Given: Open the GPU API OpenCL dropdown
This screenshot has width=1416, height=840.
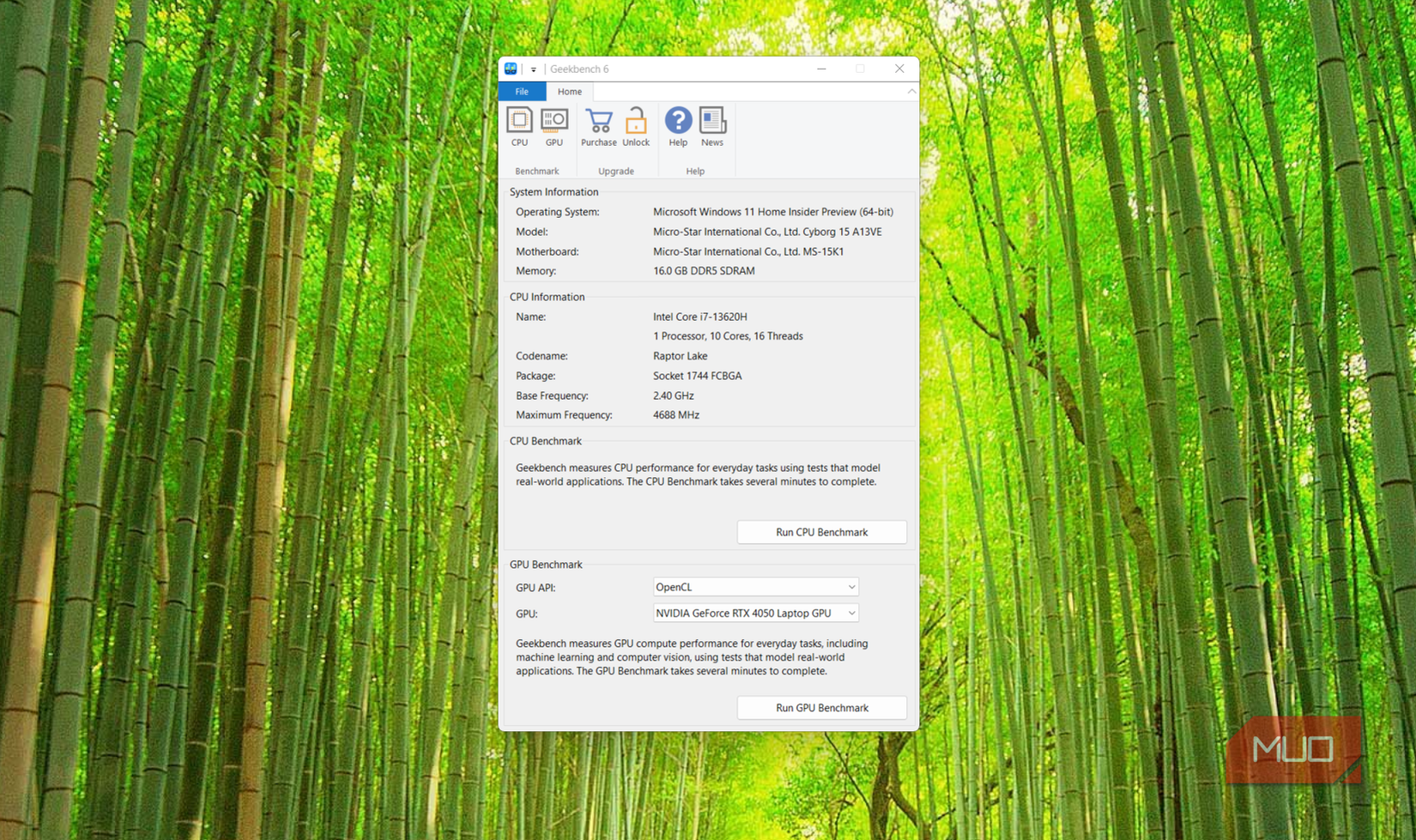Looking at the screenshot, I should [755, 587].
